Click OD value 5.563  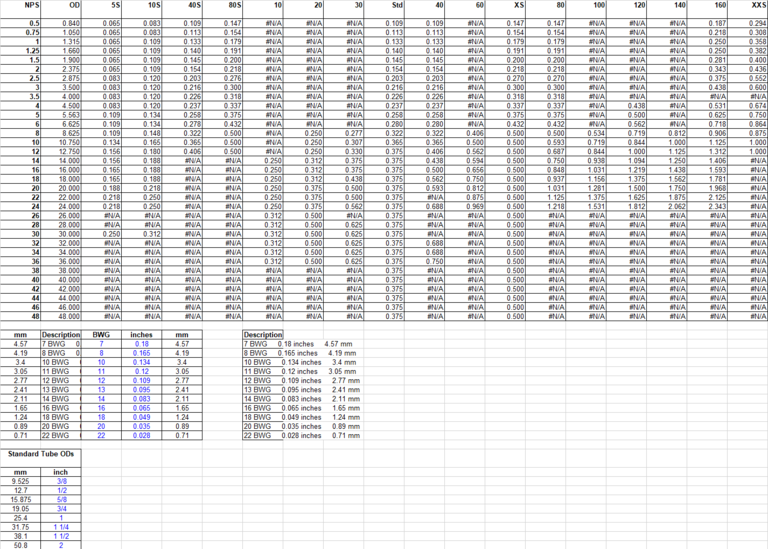click(x=61, y=115)
